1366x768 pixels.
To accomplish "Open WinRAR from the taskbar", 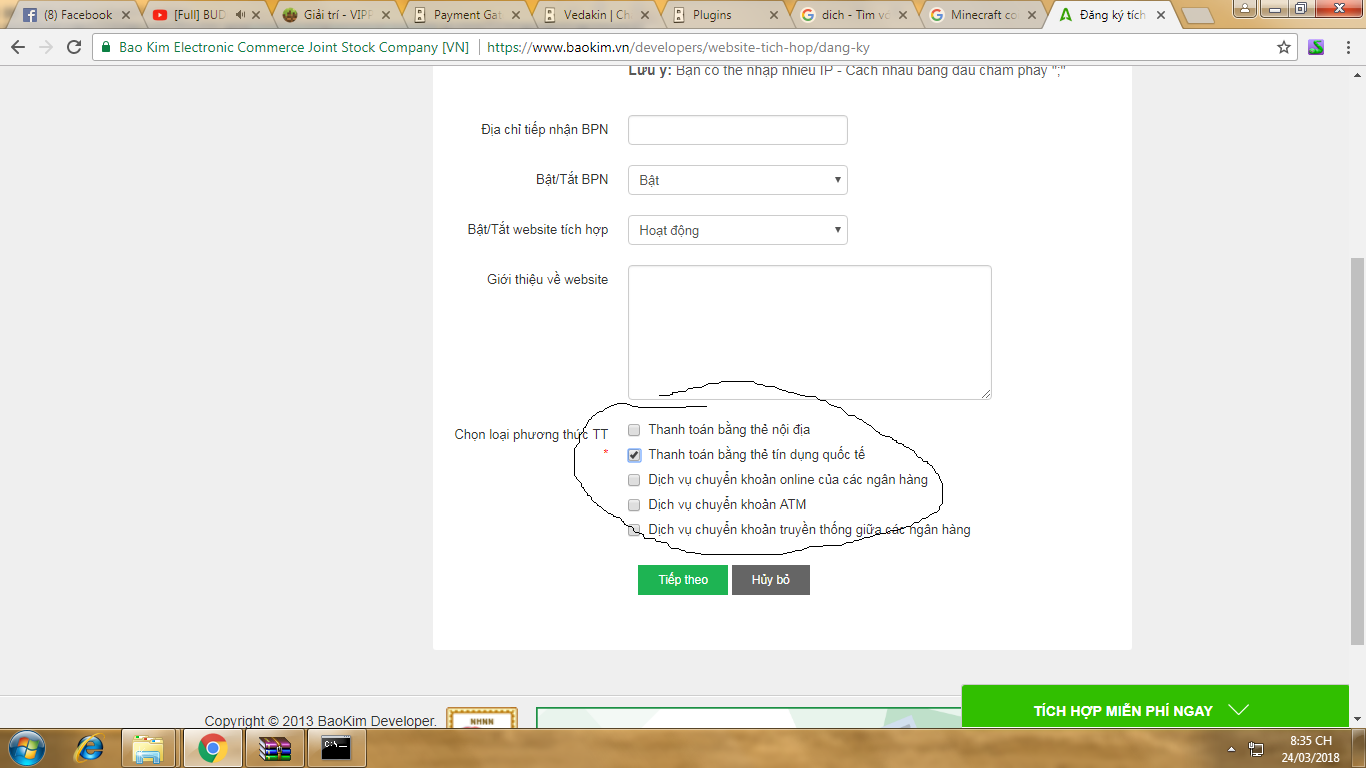I will pos(274,748).
